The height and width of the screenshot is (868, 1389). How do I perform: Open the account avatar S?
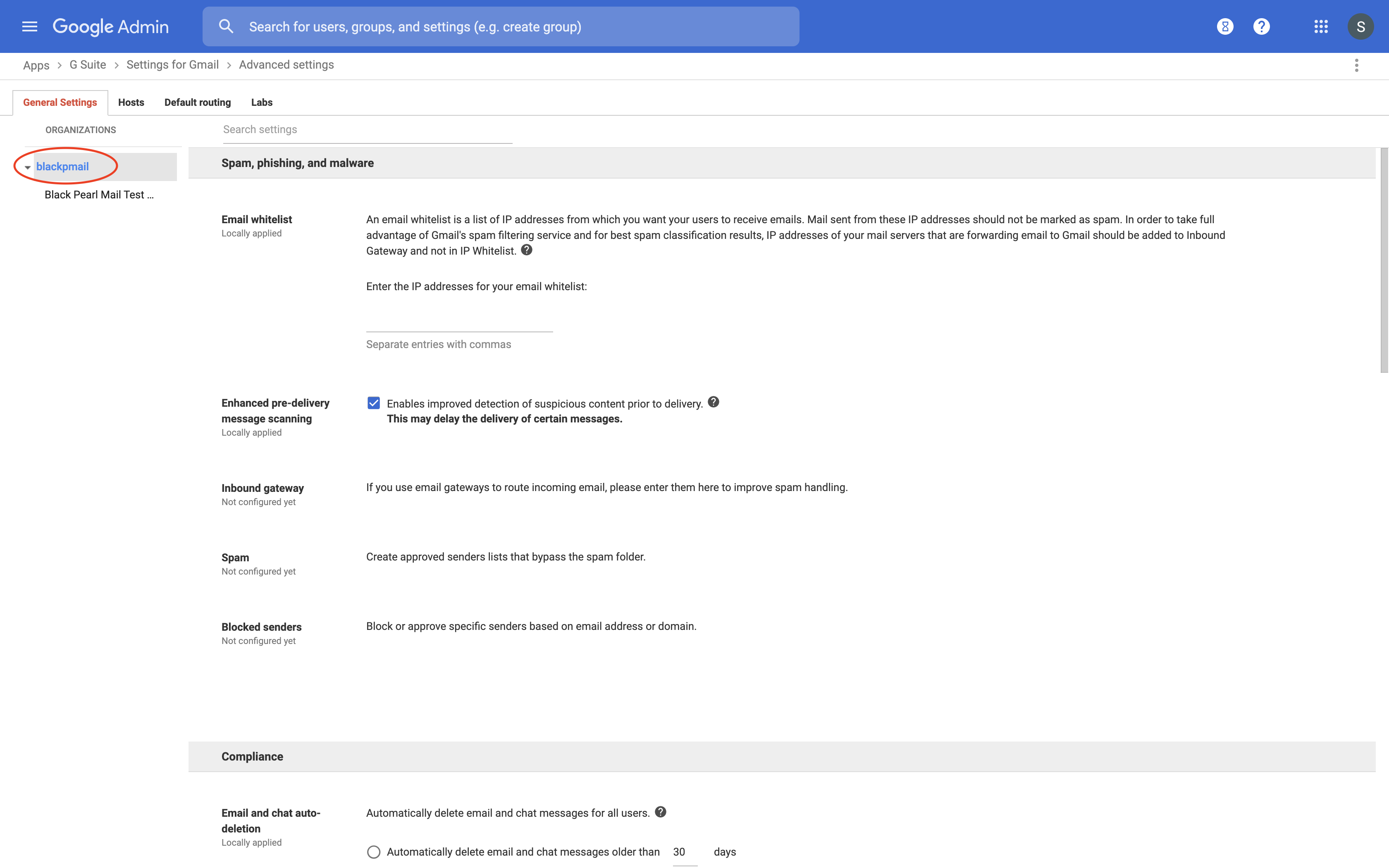pos(1360,26)
